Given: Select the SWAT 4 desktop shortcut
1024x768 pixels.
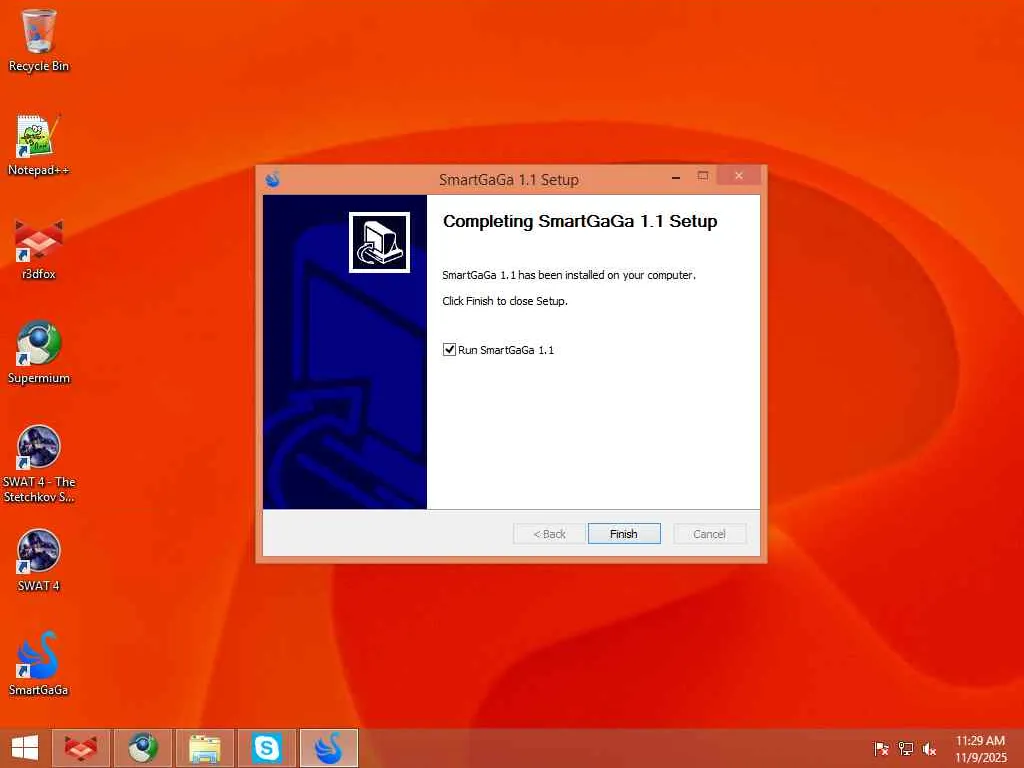Looking at the screenshot, I should pyautogui.click(x=39, y=560).
